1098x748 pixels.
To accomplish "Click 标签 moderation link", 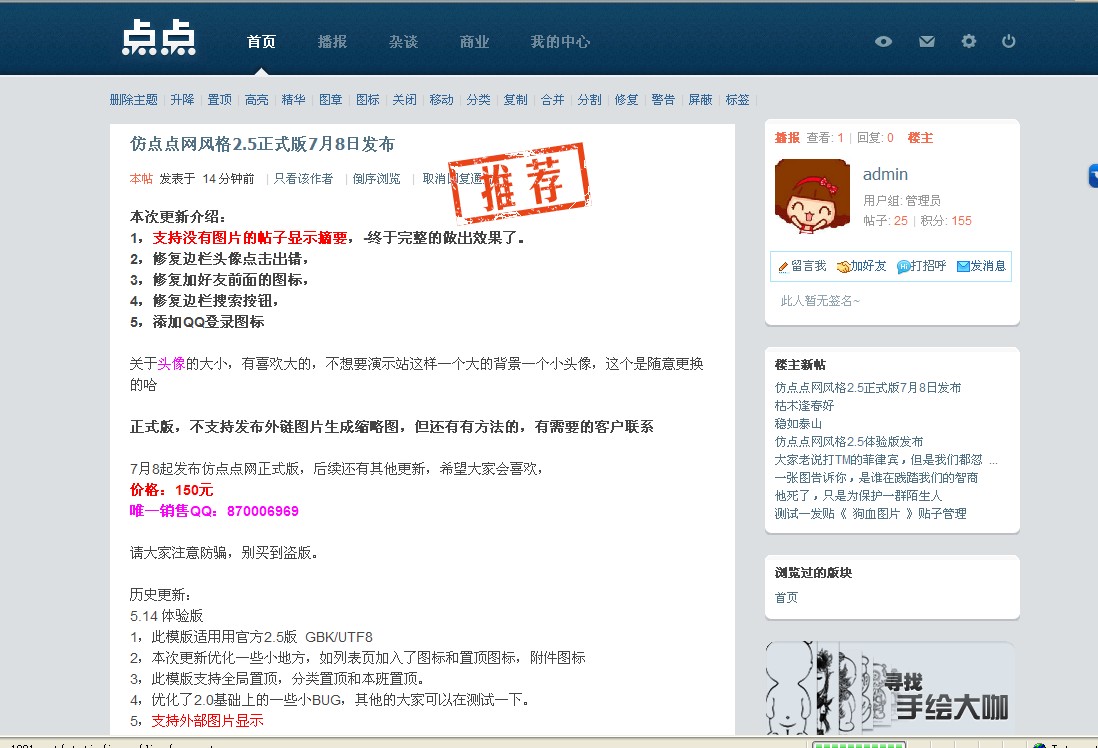I will pyautogui.click(x=737, y=99).
